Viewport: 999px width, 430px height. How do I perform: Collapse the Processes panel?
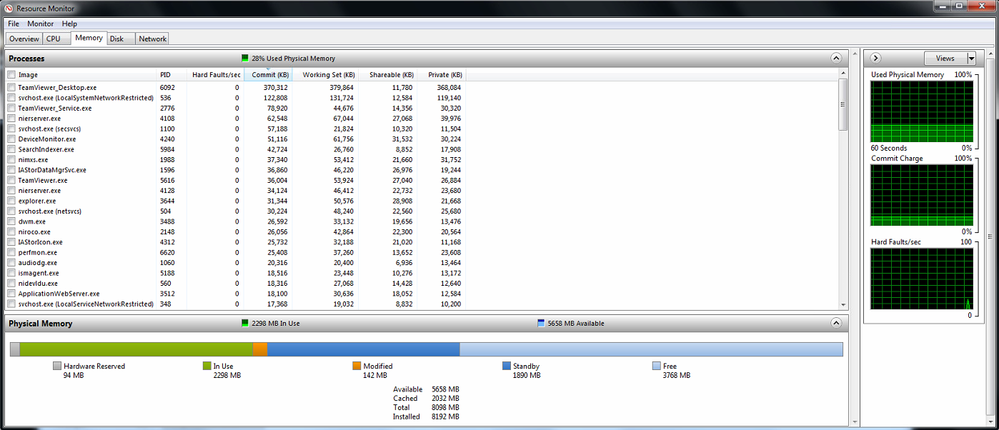click(x=837, y=58)
